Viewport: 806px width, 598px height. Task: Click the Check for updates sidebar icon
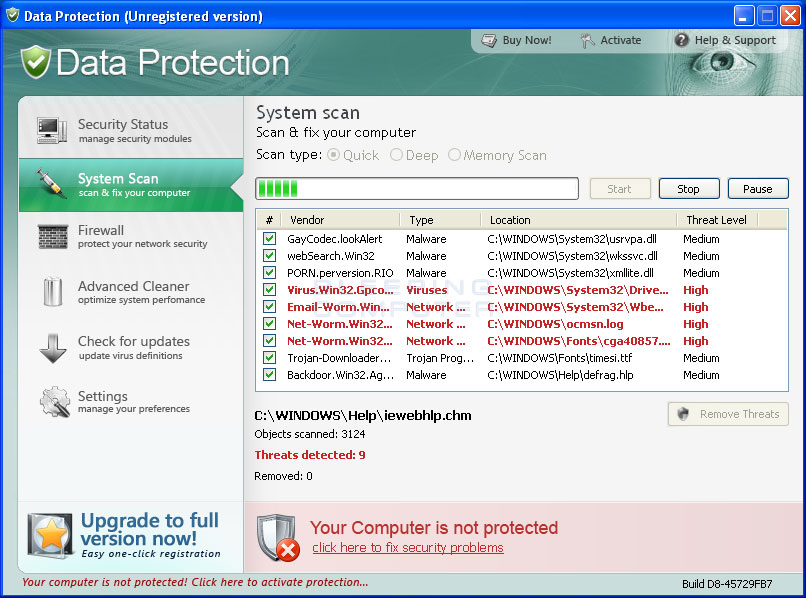51,348
